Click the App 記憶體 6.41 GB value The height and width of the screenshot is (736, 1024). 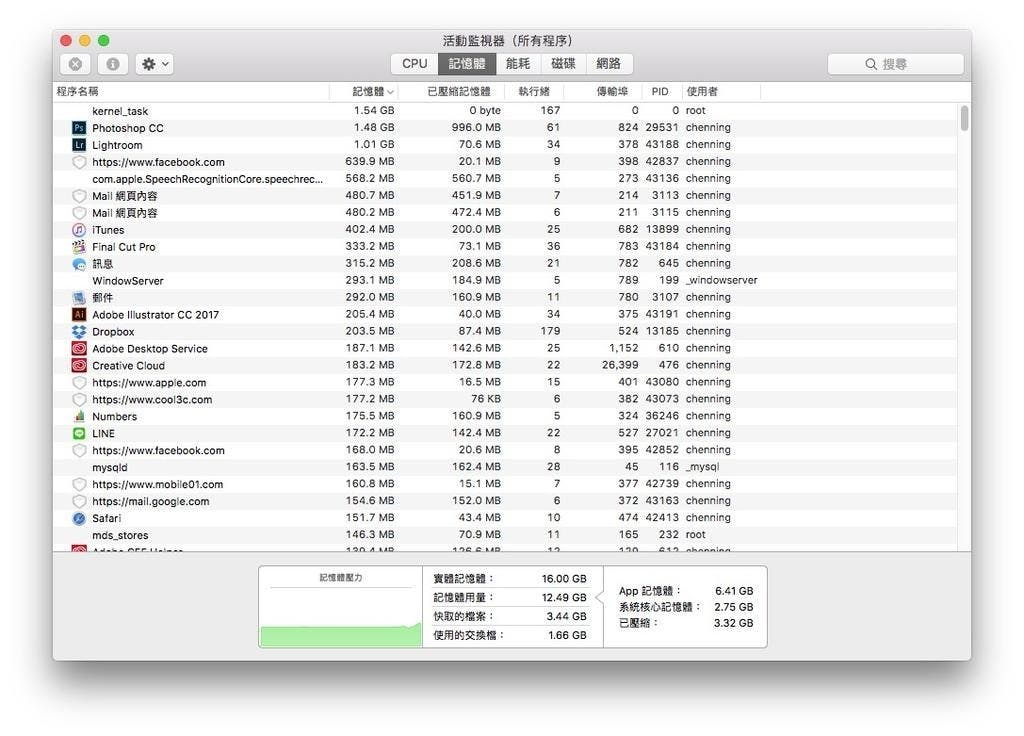click(734, 591)
